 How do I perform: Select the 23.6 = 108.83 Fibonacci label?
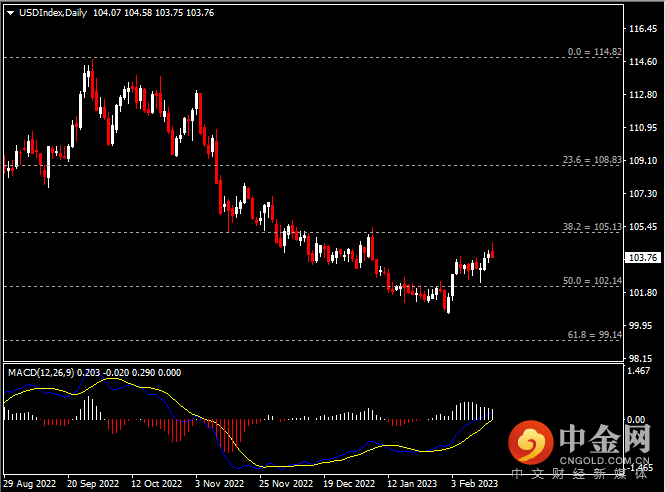(592, 160)
